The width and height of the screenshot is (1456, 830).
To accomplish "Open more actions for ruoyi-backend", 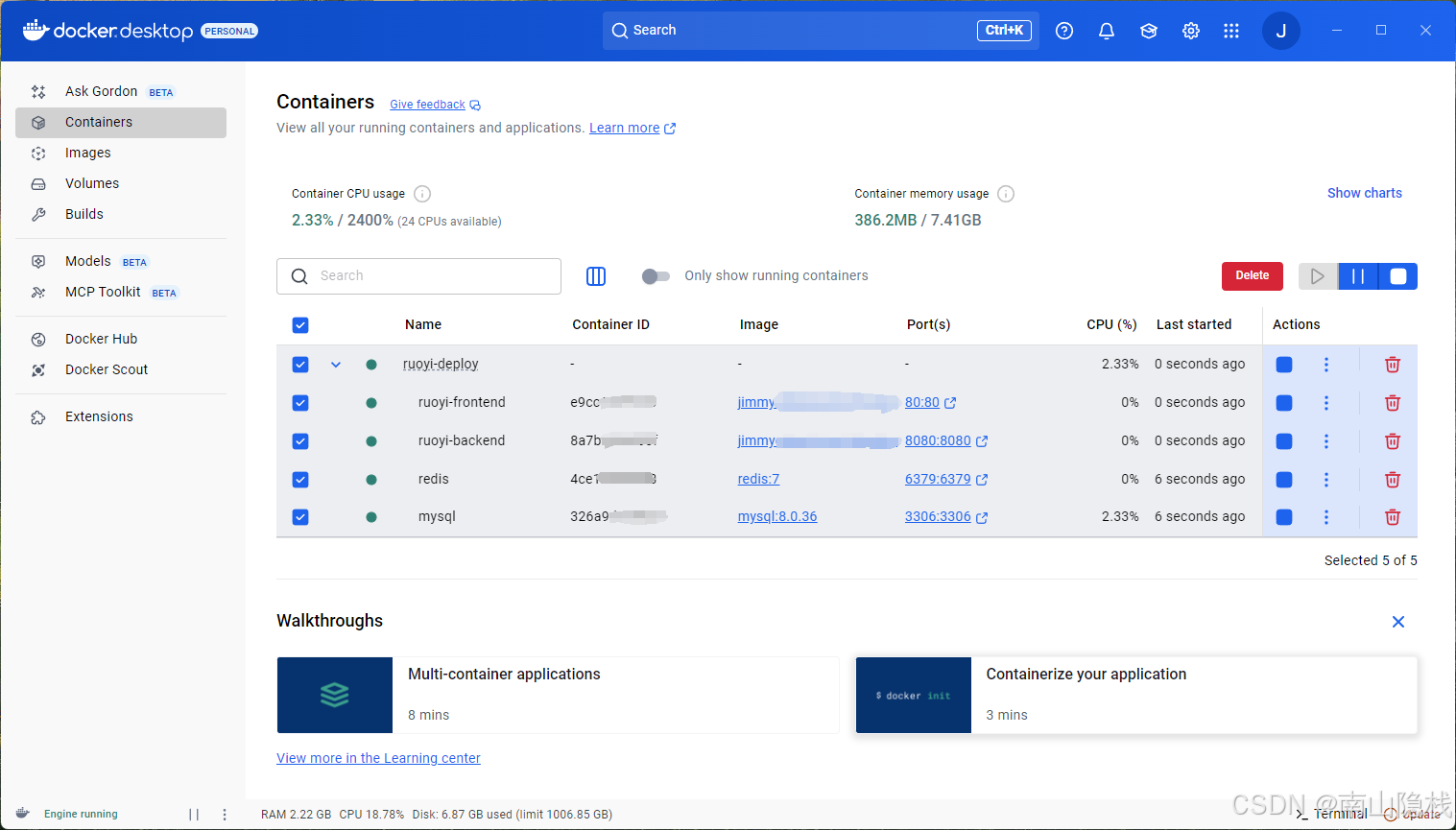I will 1326,441.
